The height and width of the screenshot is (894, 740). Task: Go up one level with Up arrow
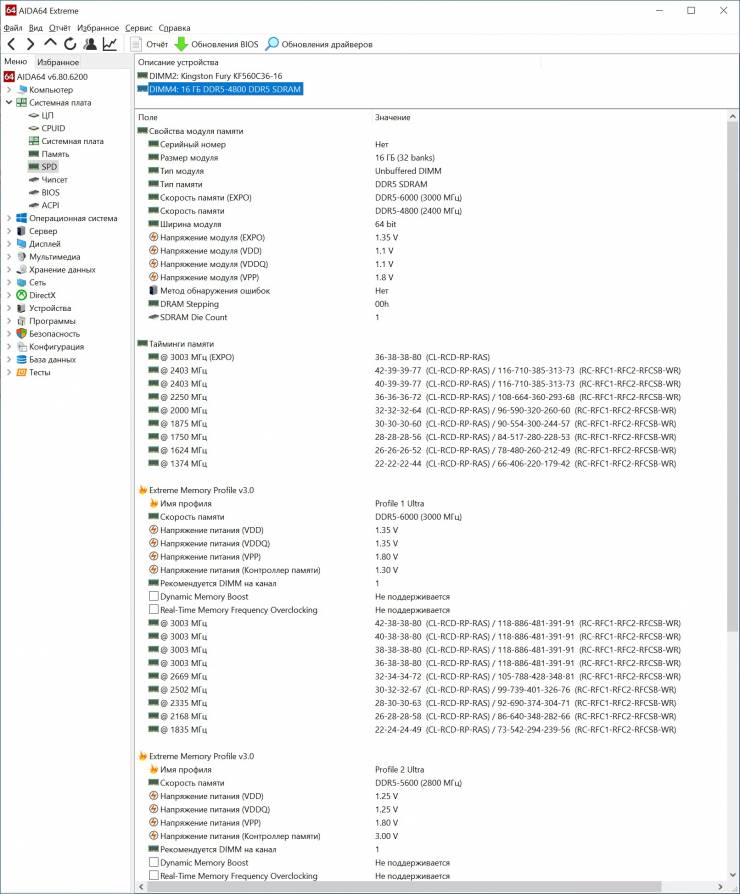[50, 43]
